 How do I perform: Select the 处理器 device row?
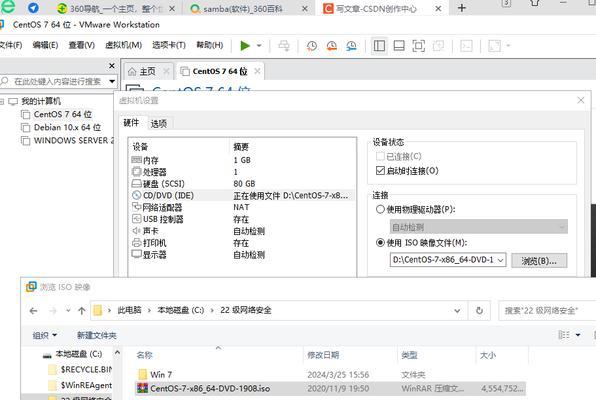(242, 172)
